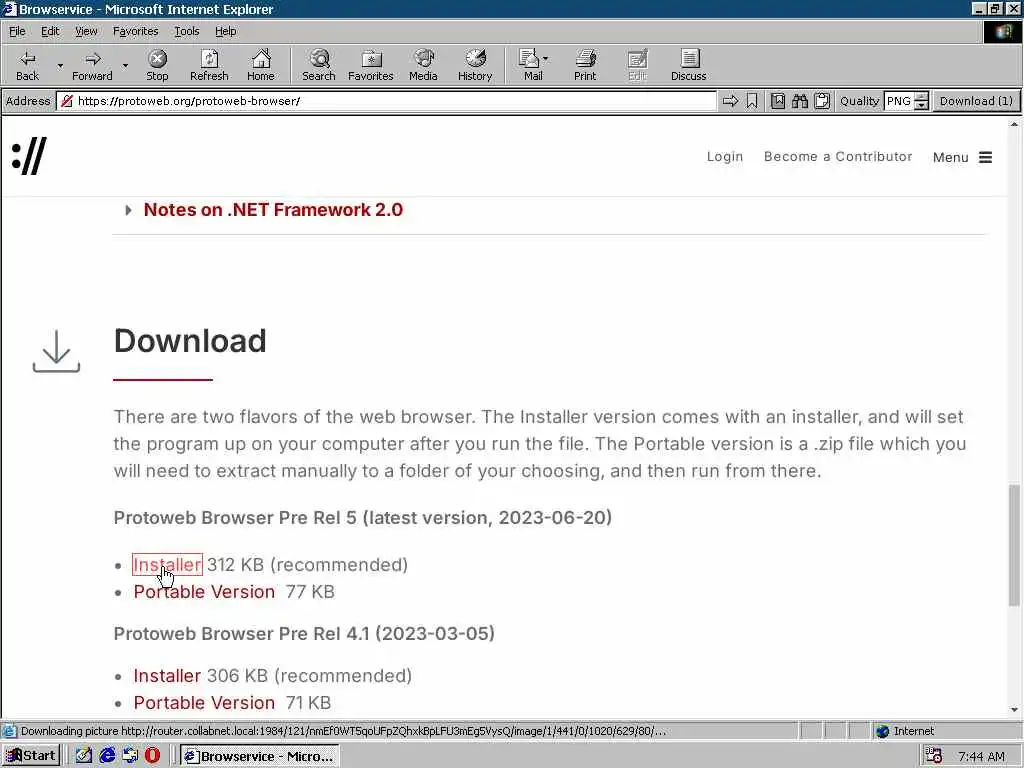Click the Downloading picture status bar text
Image resolution: width=1024 pixels, height=768 pixels.
point(343,731)
